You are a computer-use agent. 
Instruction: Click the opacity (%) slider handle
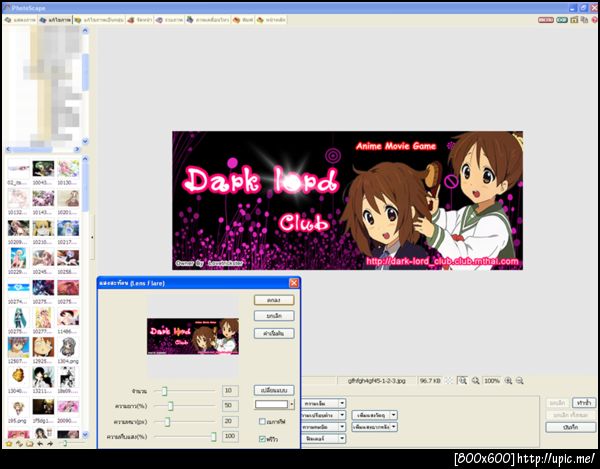click(214, 436)
